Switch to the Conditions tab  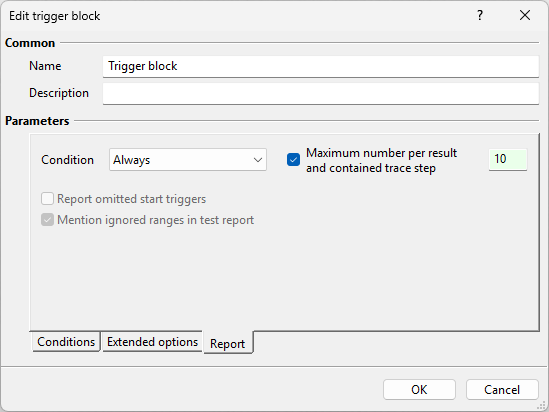click(x=66, y=342)
